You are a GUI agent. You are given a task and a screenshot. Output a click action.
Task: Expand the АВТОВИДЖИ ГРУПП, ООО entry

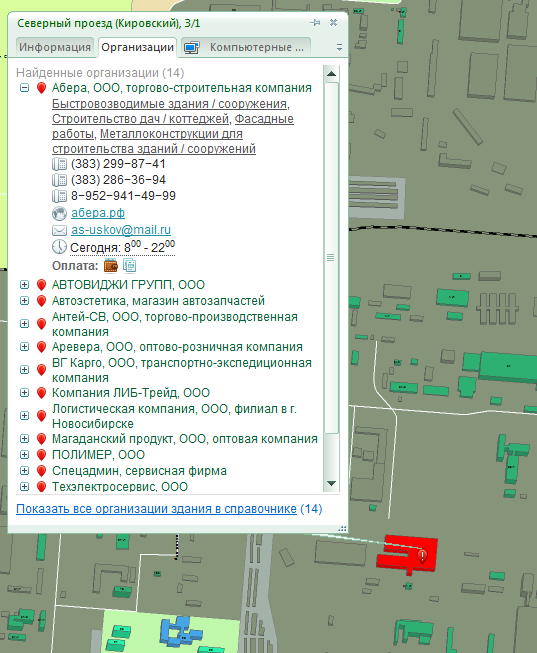click(25, 284)
